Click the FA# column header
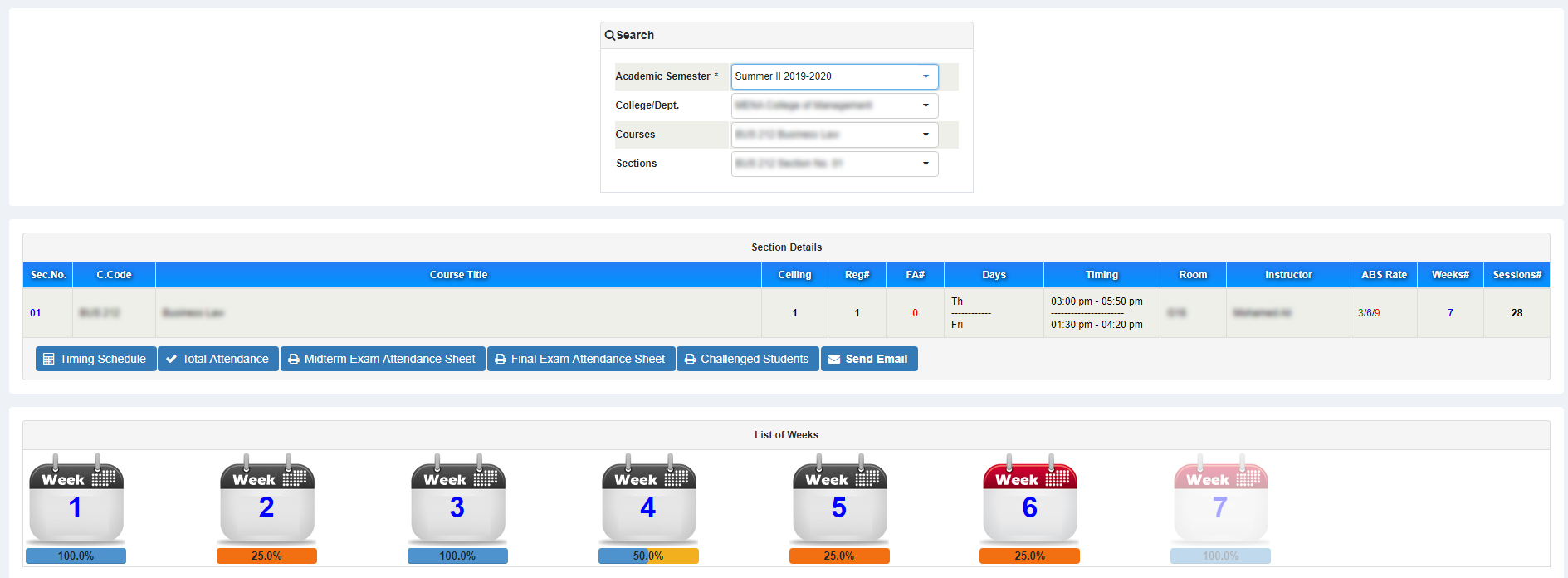The width and height of the screenshot is (1568, 578). 915,275
